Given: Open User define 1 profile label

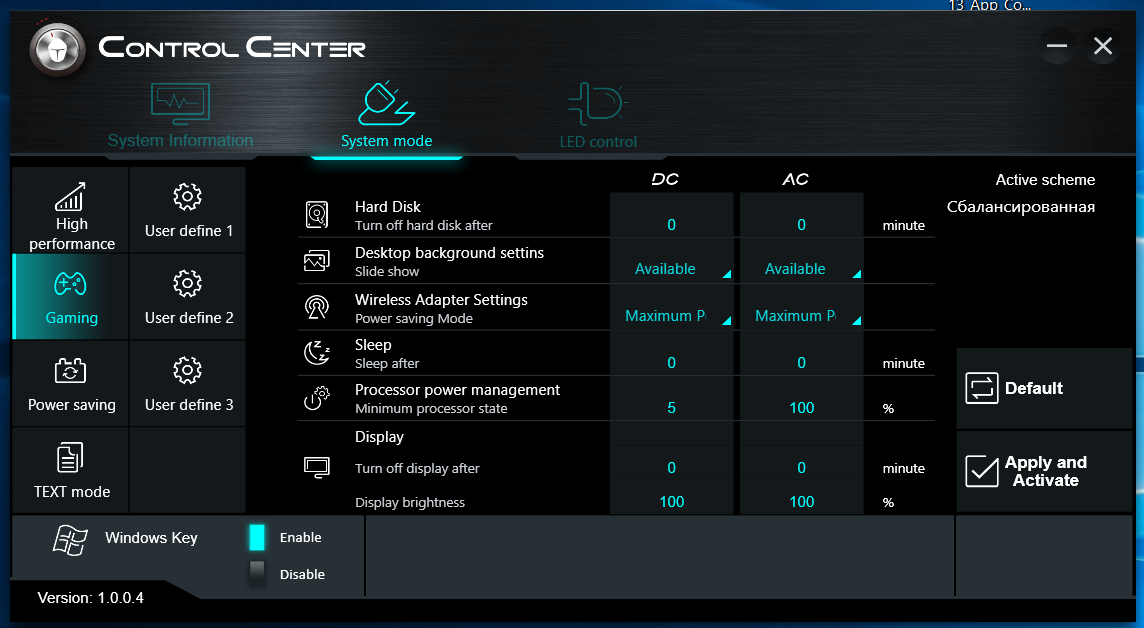Looking at the screenshot, I should (x=189, y=230).
